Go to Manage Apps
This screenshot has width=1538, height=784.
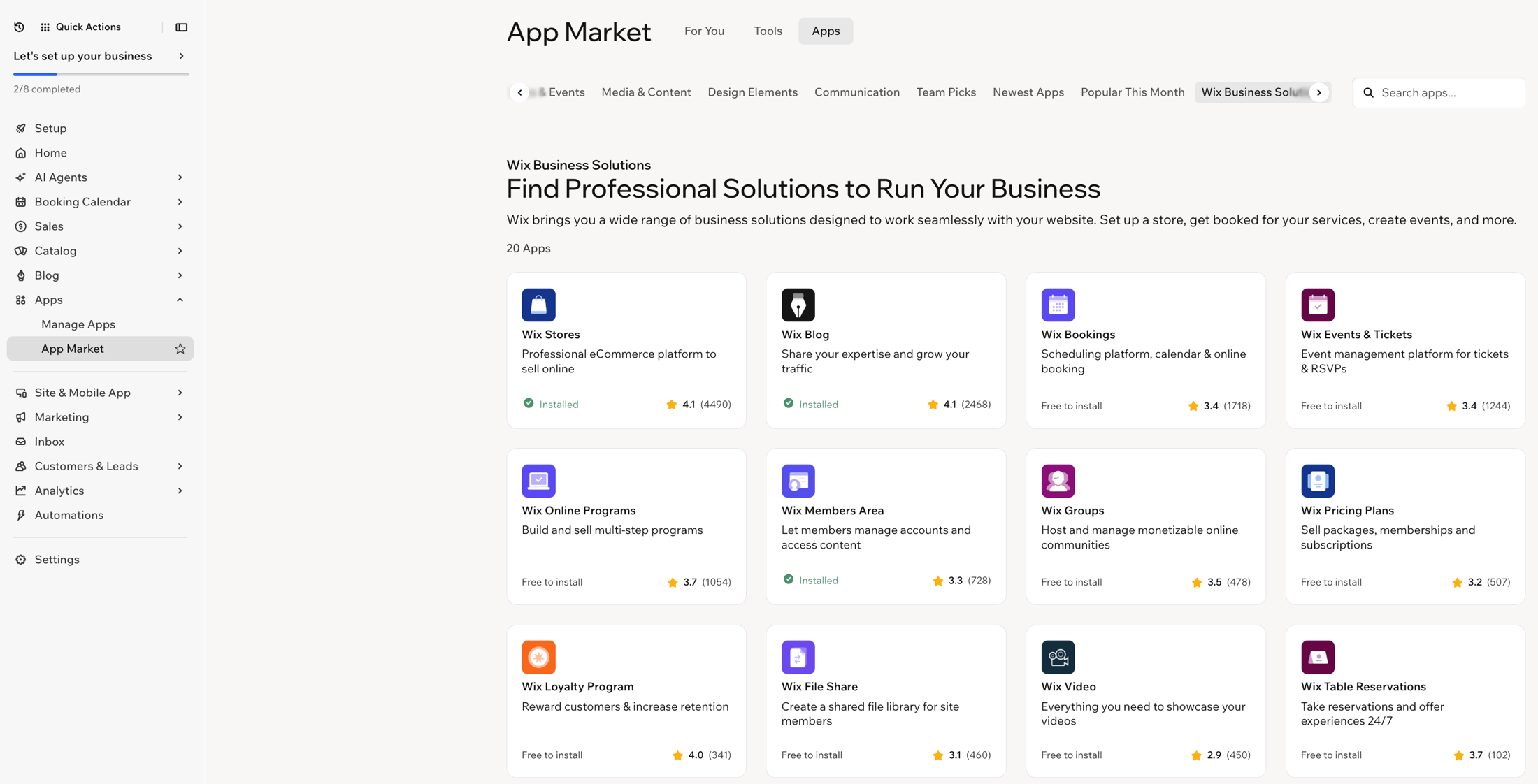tap(78, 324)
